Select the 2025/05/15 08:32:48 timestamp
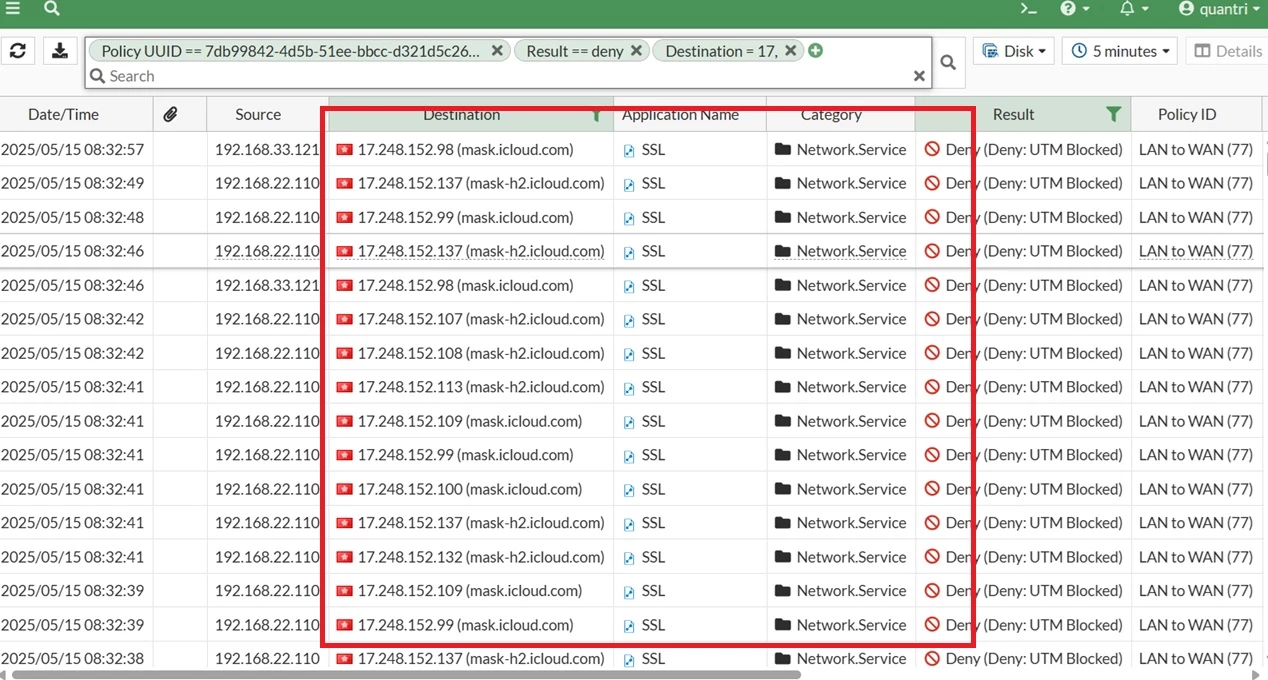Image resolution: width=1268 pixels, height=680 pixels. click(x=72, y=218)
